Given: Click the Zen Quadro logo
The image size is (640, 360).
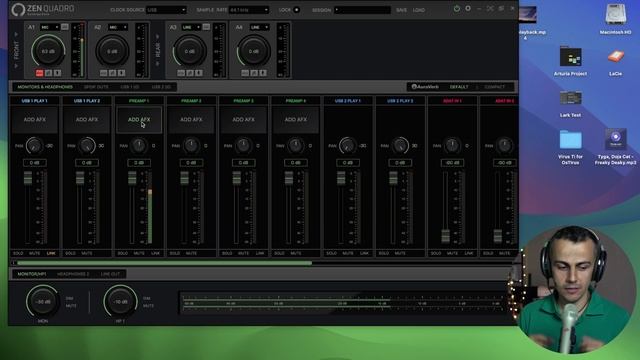Looking at the screenshot, I should click(42, 9).
